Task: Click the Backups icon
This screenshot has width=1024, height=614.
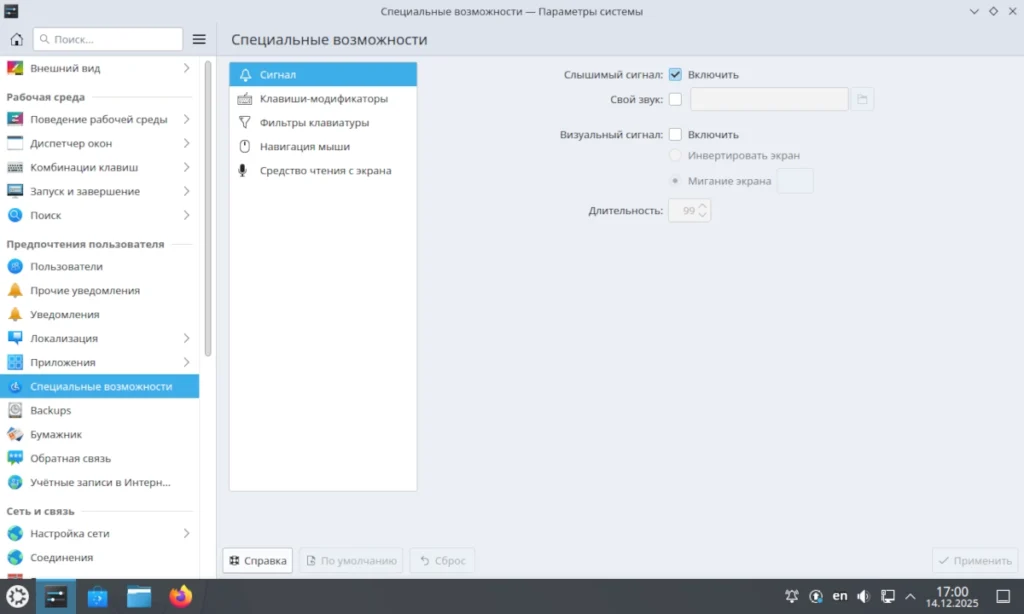Action: pos(15,410)
